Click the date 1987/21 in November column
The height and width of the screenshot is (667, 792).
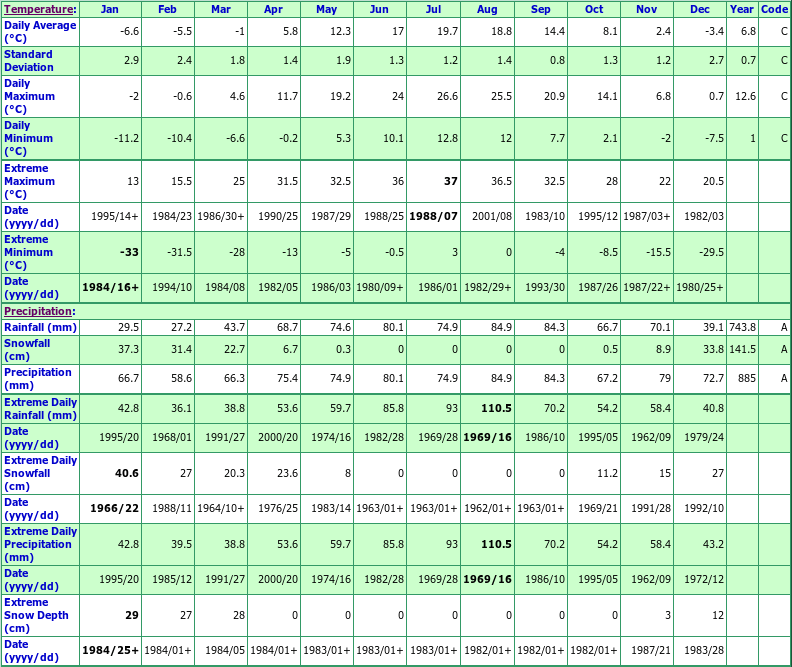(651, 650)
